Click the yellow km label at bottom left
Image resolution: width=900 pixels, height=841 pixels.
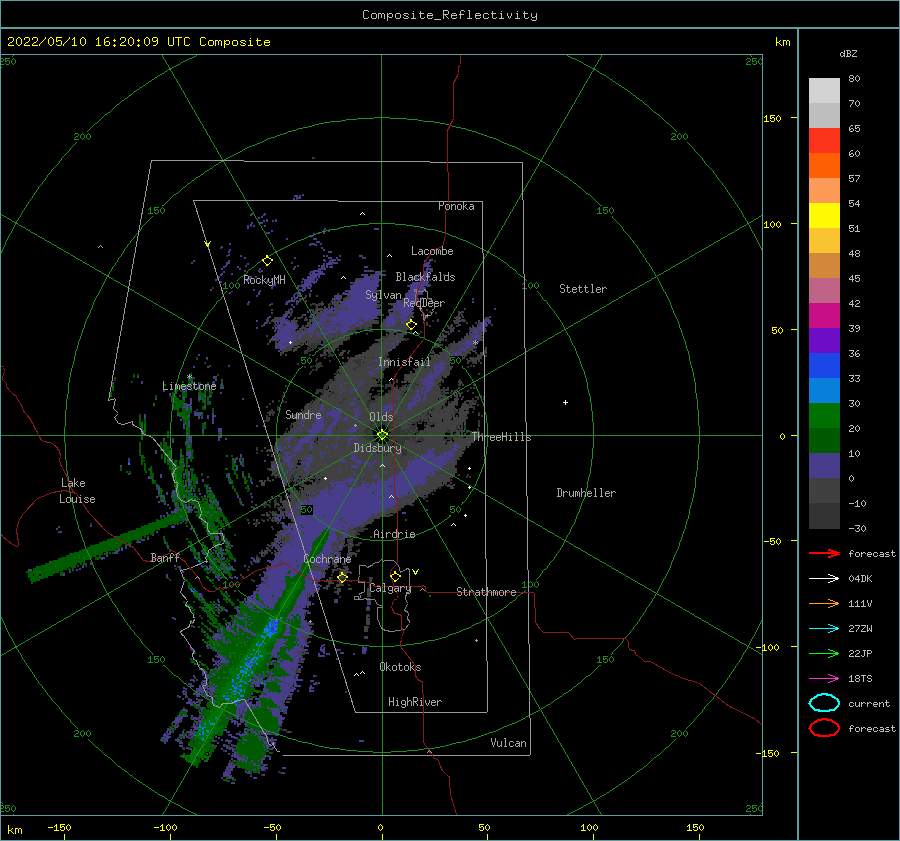[14, 830]
